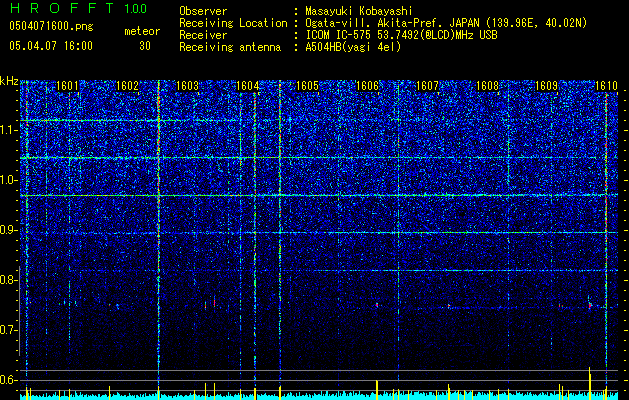Click the Observer label

pyautogui.click(x=203, y=11)
